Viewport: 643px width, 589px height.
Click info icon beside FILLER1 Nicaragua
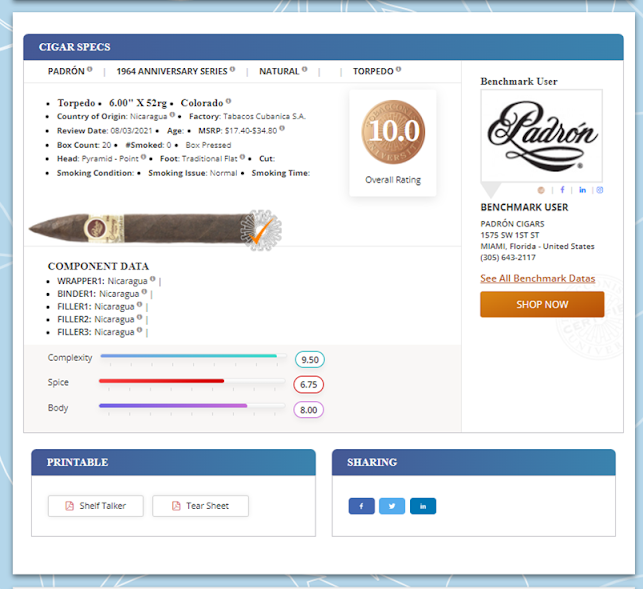pos(139,304)
